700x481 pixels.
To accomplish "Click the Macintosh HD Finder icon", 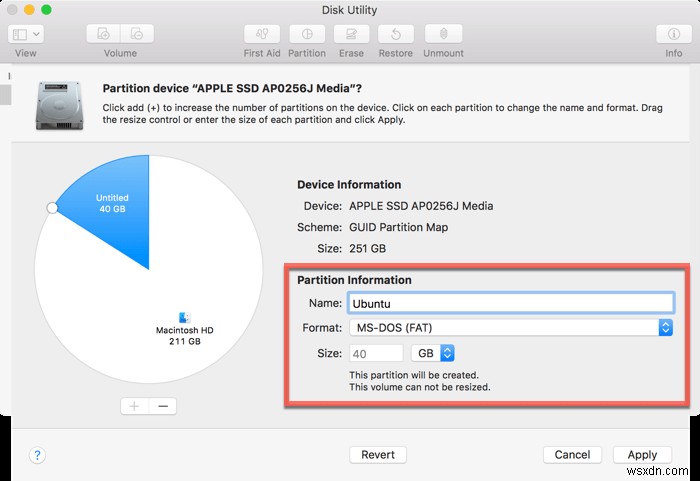I will point(184,318).
